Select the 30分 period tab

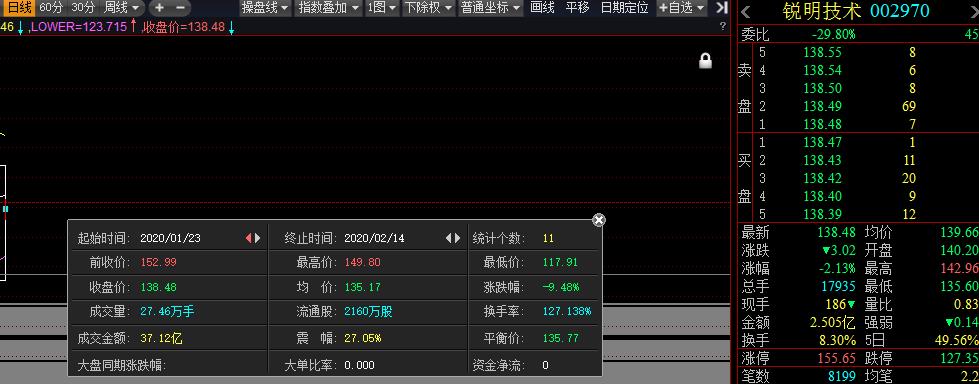[x=83, y=8]
